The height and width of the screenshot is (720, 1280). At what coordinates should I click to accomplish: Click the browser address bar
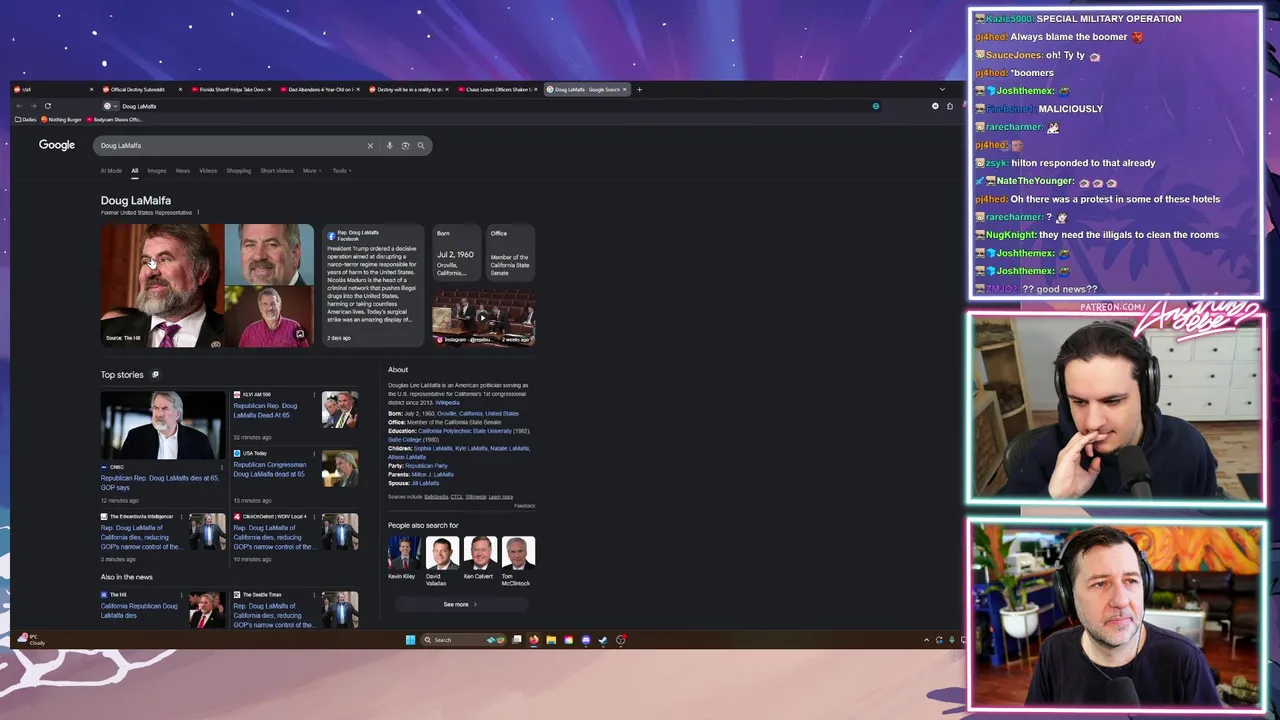tap(490, 106)
